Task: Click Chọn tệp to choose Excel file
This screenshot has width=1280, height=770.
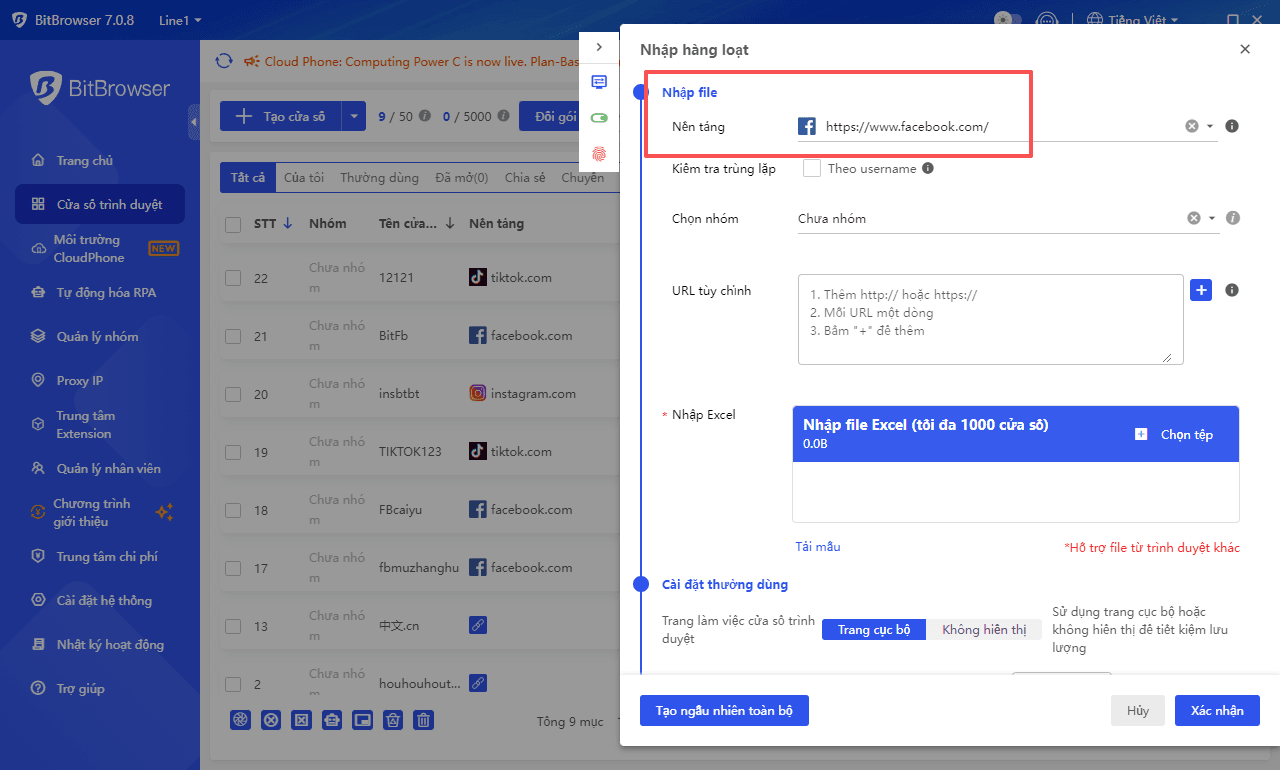Action: 1174,434
